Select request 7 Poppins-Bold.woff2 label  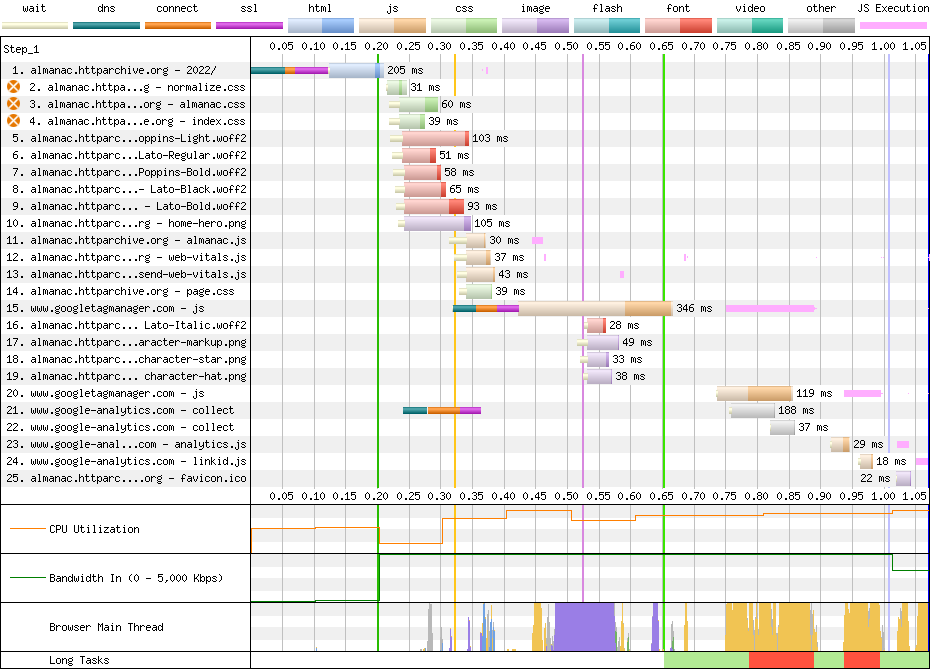pyautogui.click(x=129, y=172)
